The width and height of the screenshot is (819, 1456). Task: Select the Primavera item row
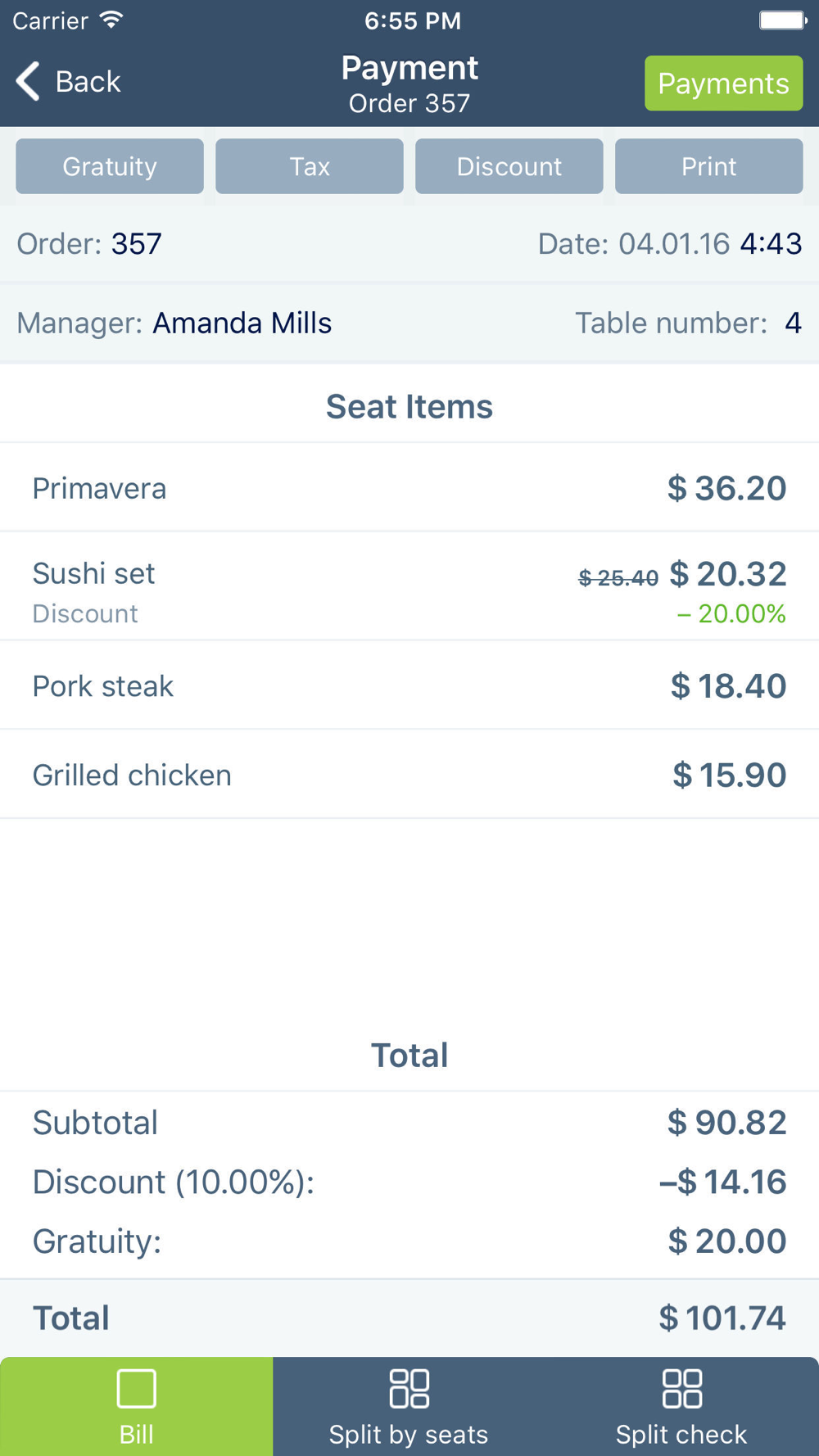point(409,488)
